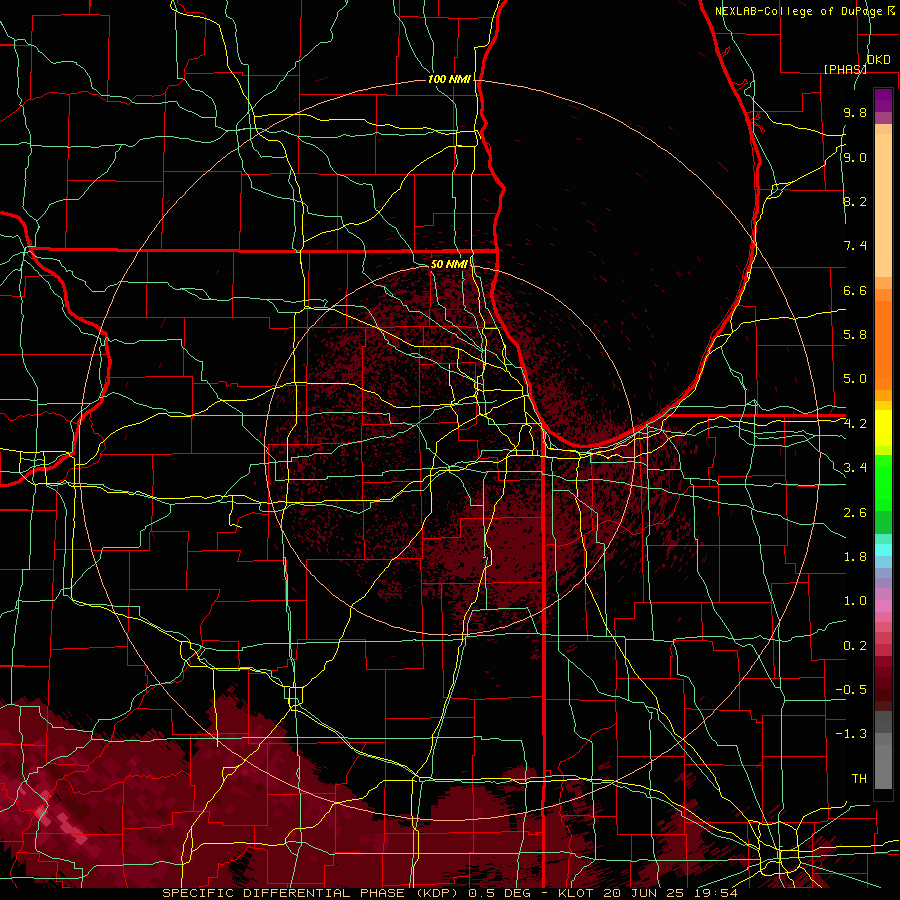Click the -1.3 value on the color scale

(x=851, y=734)
